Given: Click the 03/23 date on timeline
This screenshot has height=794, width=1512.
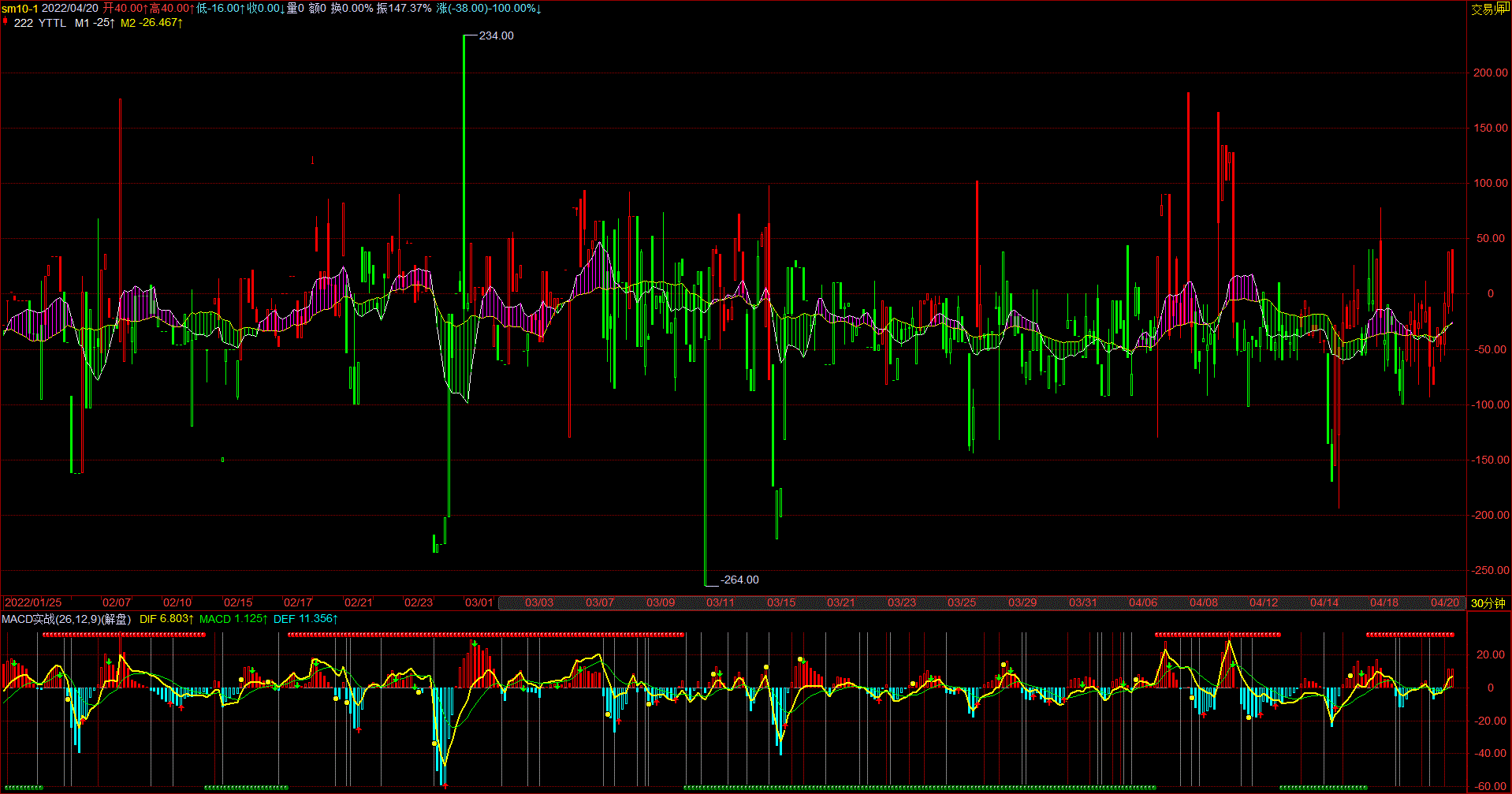Looking at the screenshot, I should pyautogui.click(x=902, y=602).
